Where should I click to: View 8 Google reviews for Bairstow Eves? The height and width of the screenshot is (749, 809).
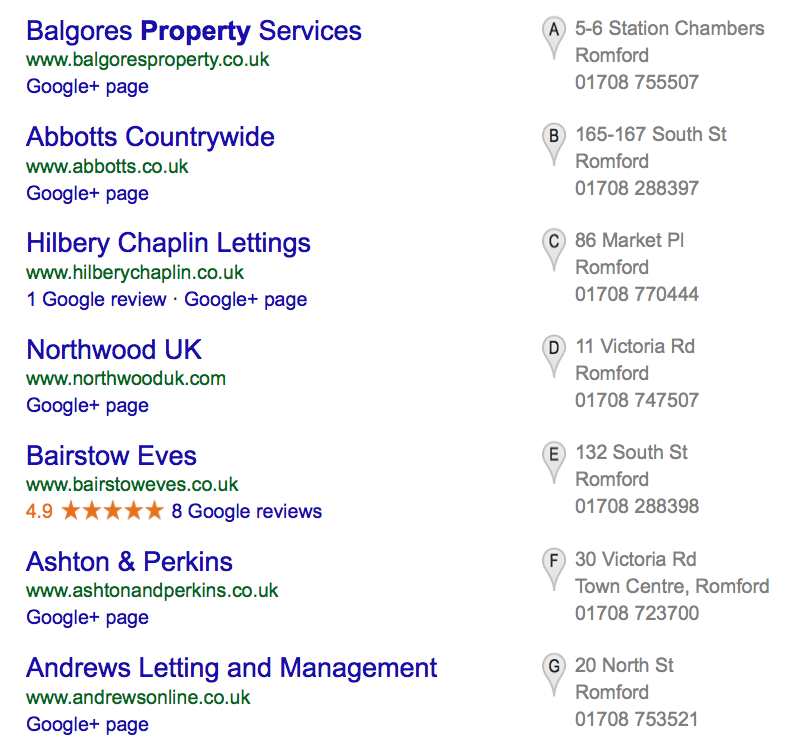coord(247,512)
